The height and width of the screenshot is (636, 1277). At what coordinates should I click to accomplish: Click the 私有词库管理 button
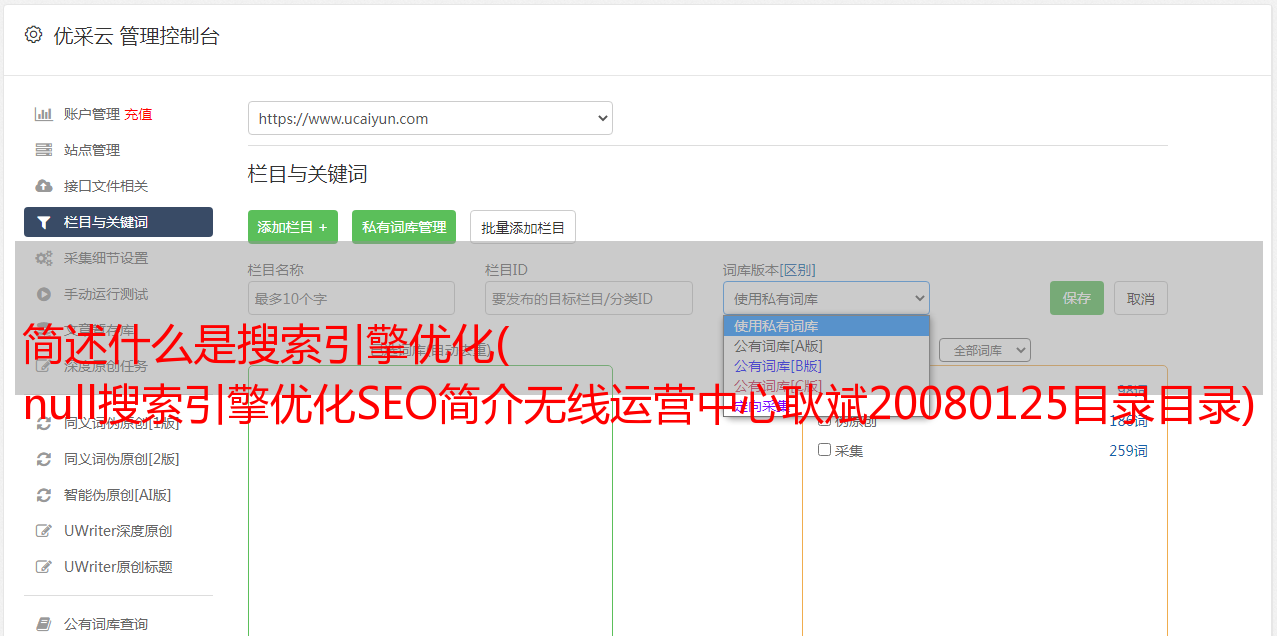point(404,227)
